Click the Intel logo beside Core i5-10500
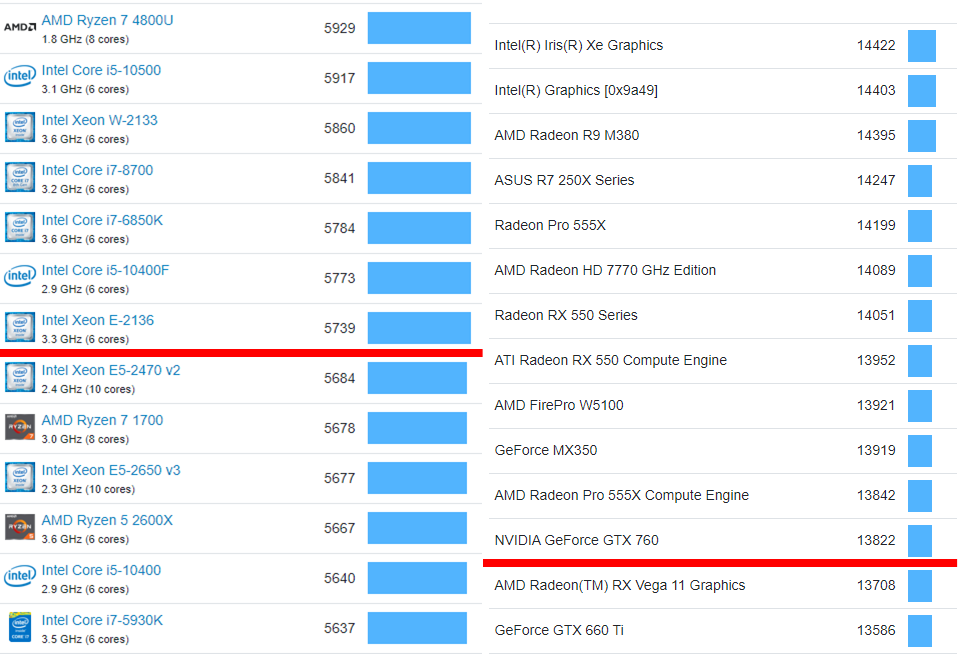 pos(20,77)
